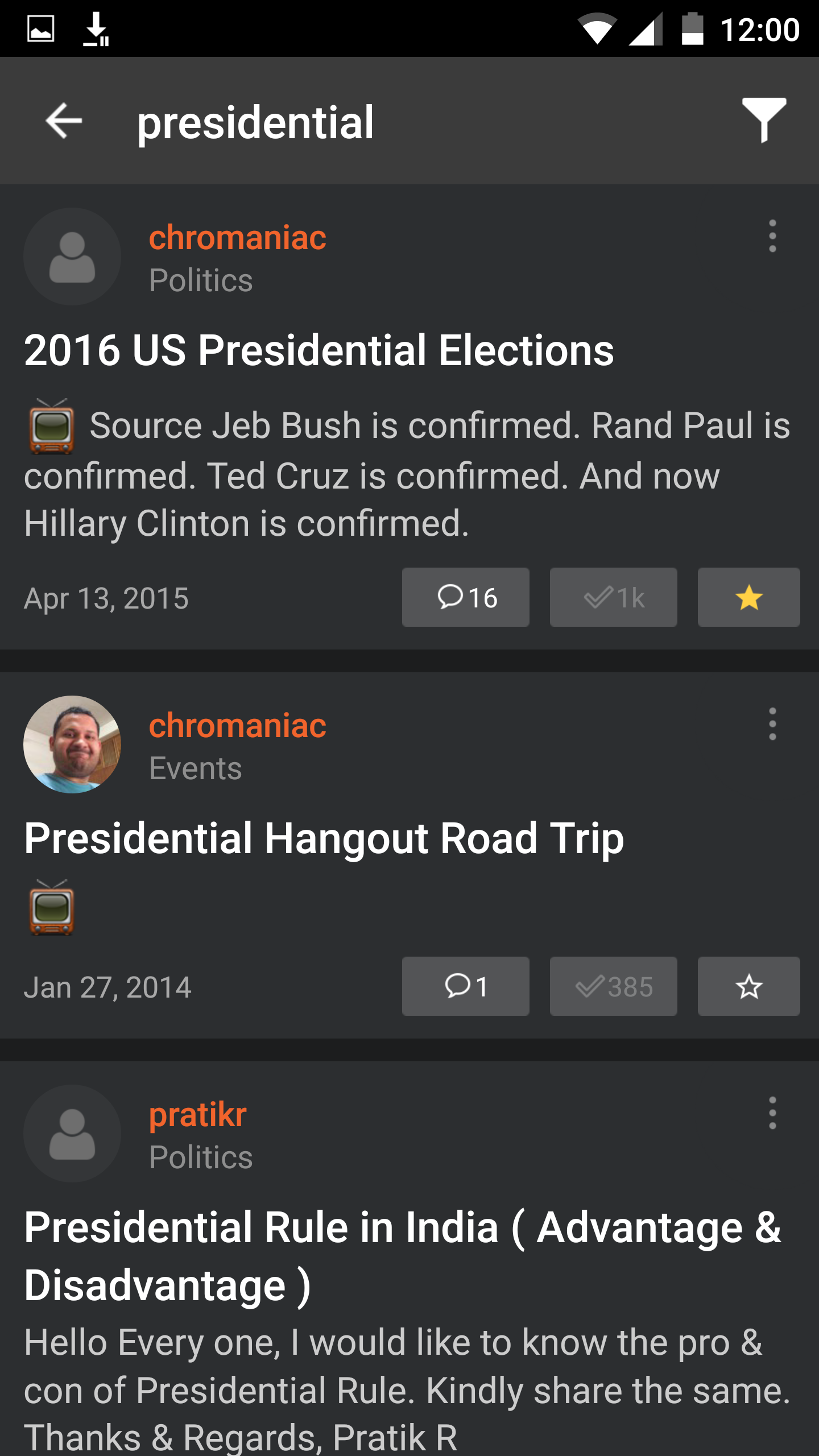
Task: Toggle the 385 checkmark on Road Trip post
Action: click(613, 987)
